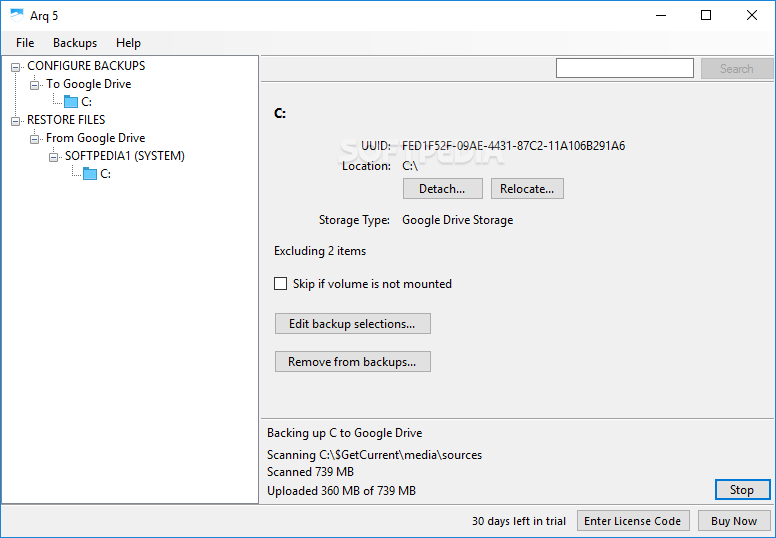Image resolution: width=776 pixels, height=538 pixels.
Task: Click the Detach... button
Action: [442, 189]
